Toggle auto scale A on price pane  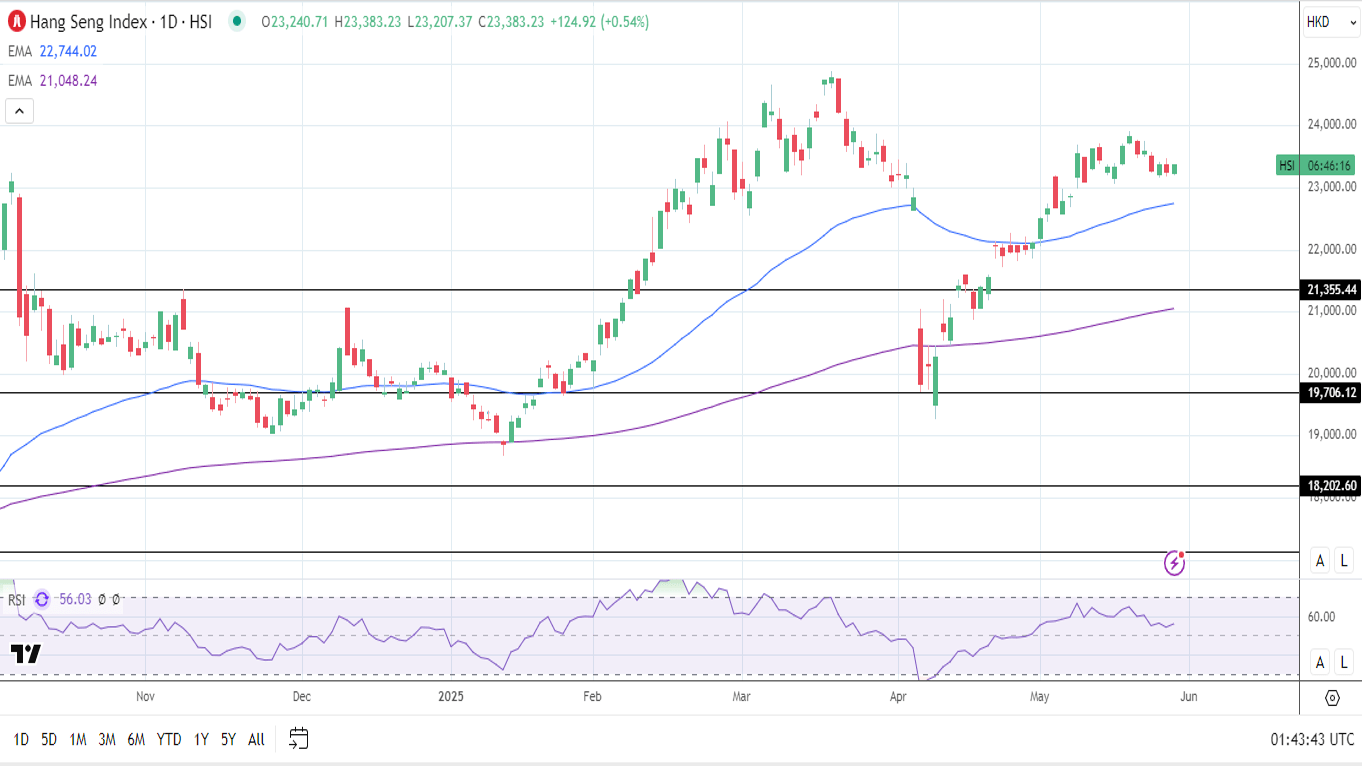tap(1320, 561)
